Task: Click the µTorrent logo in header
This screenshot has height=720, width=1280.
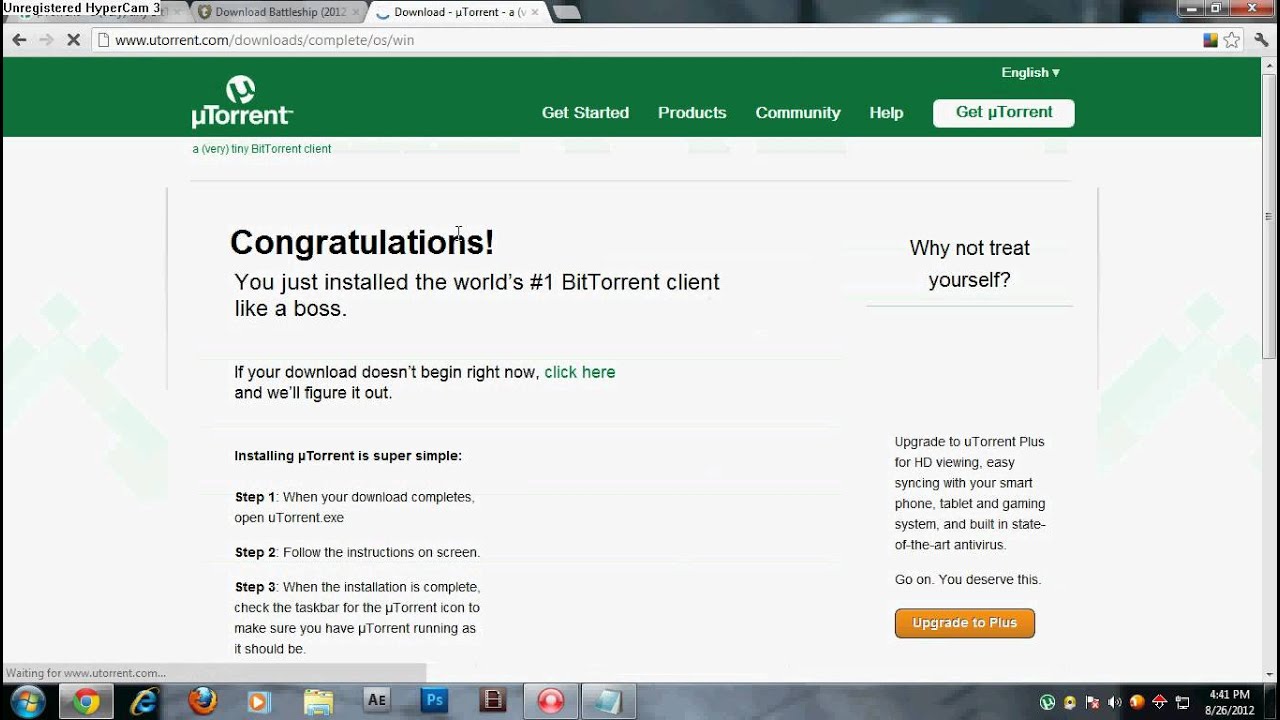Action: coord(242,102)
